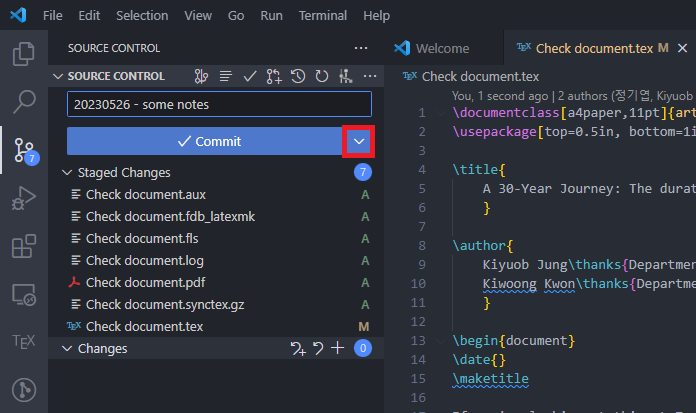Collapse the SOURCE CONTROL section chevron

(58, 76)
